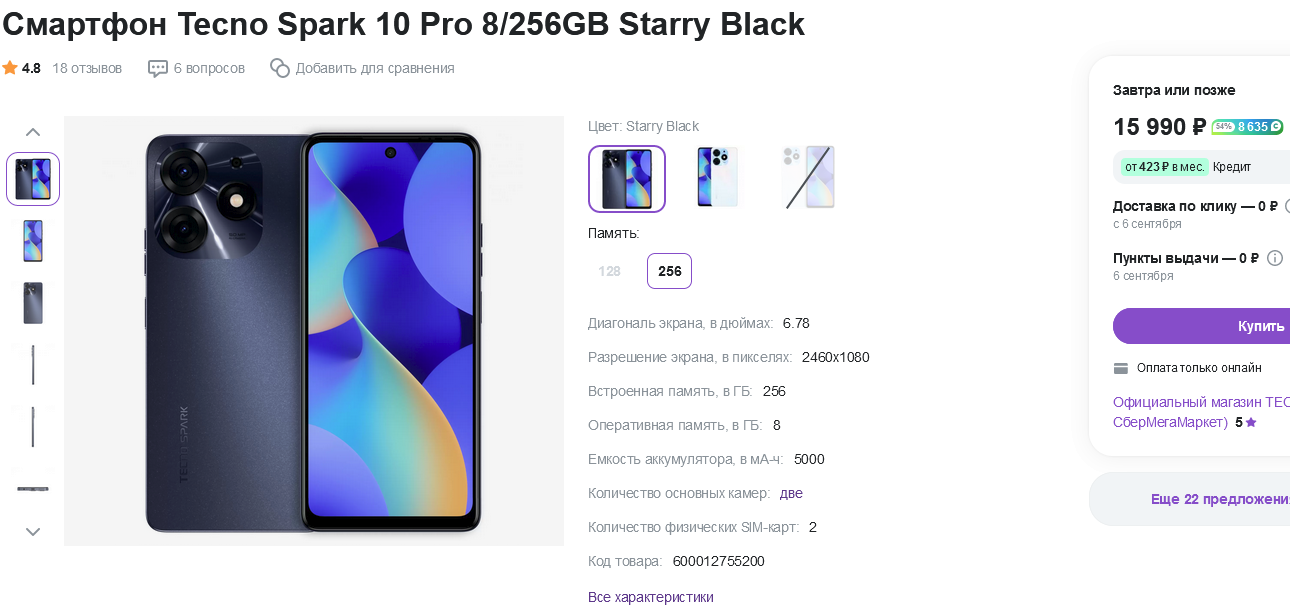1290x606 pixels.
Task: Click info icon beside Пункты выдачи
Action: coord(1275,258)
